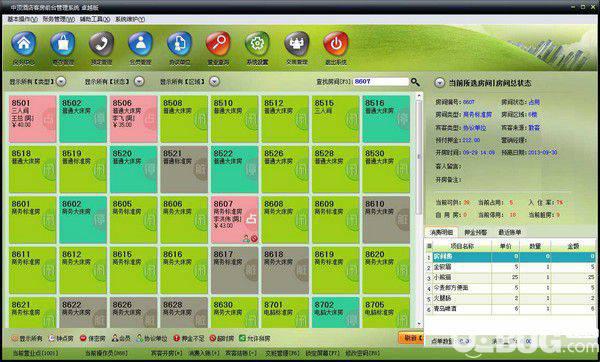The image size is (600, 362).
Task: Filter by overtime room (超时房) legend icon
Action: point(213,338)
